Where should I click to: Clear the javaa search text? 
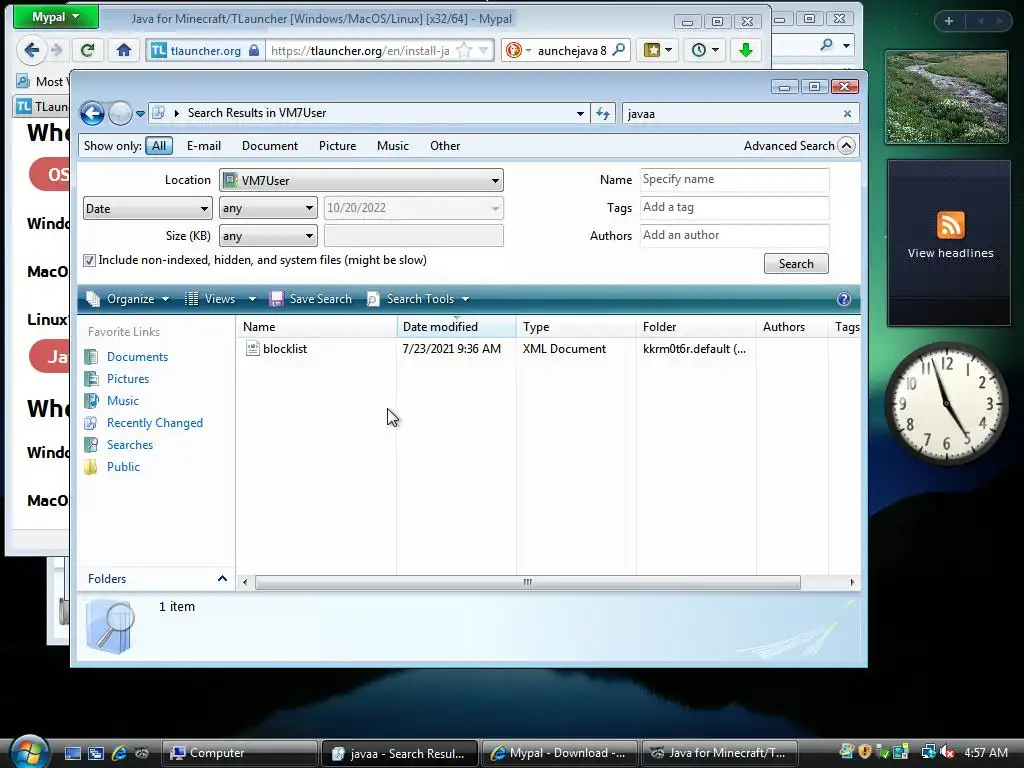[x=847, y=114]
